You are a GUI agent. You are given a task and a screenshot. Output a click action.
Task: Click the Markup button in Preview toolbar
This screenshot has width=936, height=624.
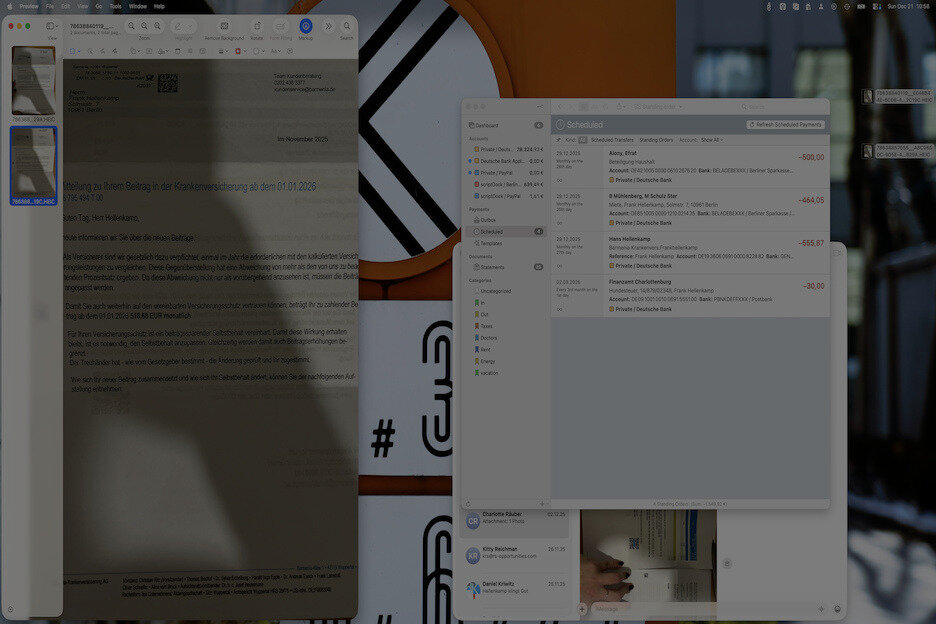[x=306, y=26]
